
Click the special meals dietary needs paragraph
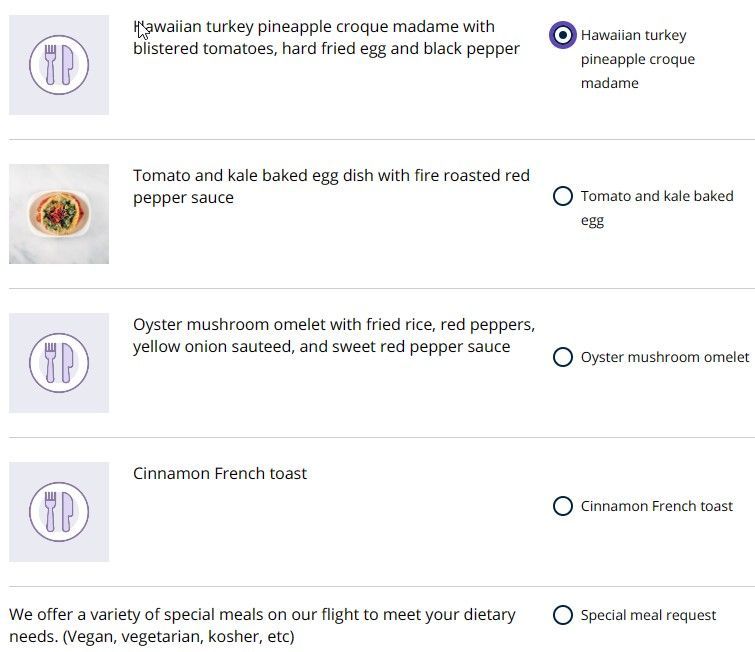coord(262,626)
